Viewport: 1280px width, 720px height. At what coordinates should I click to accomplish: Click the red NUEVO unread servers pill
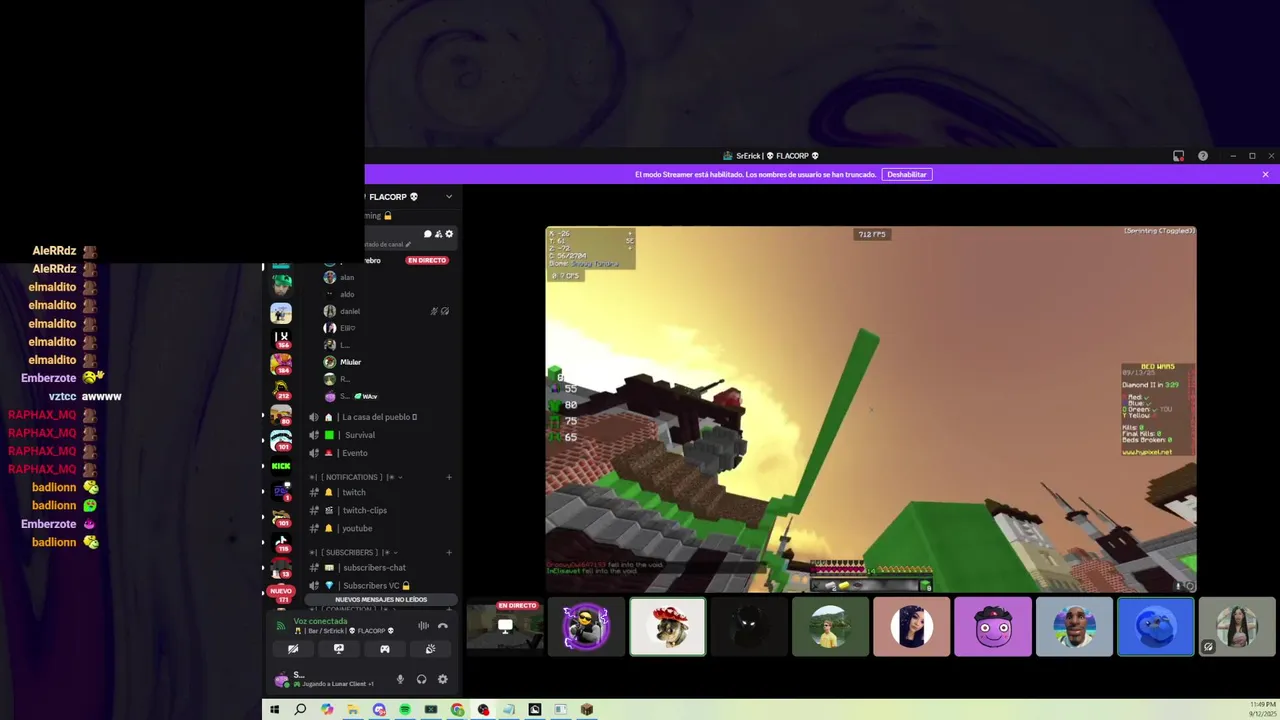pyautogui.click(x=281, y=591)
